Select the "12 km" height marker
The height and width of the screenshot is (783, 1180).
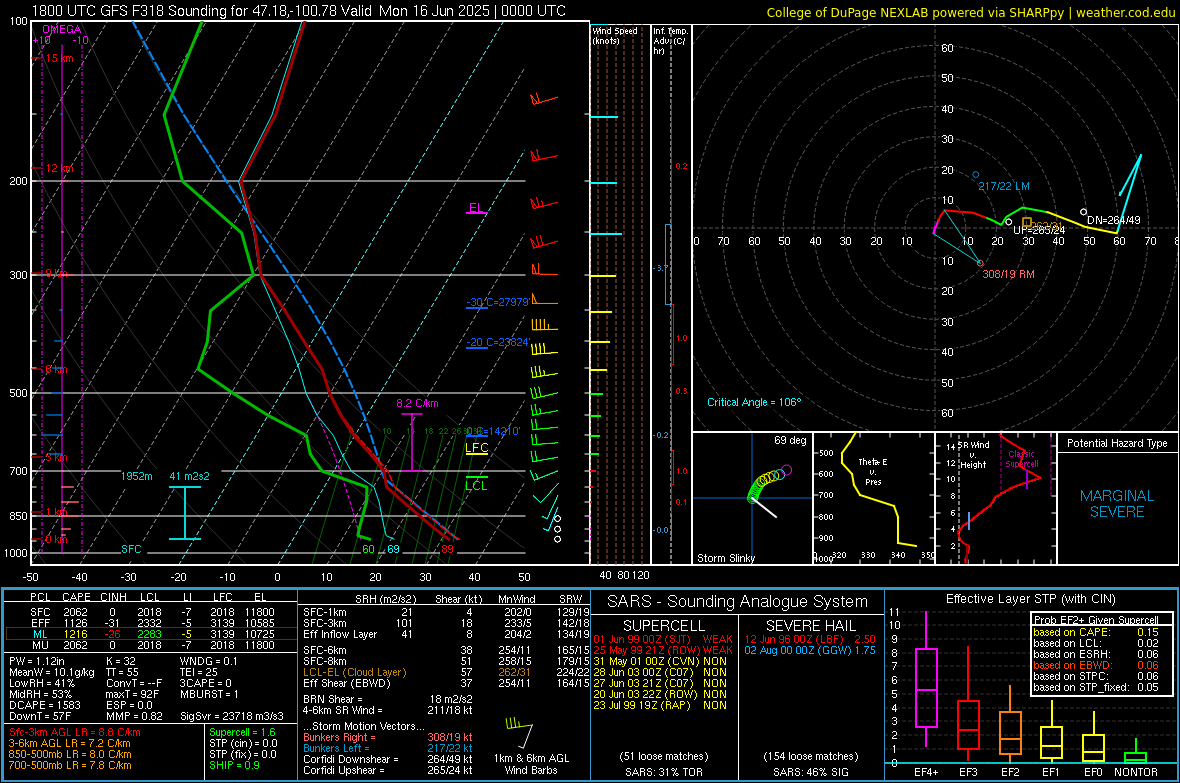(x=59, y=168)
